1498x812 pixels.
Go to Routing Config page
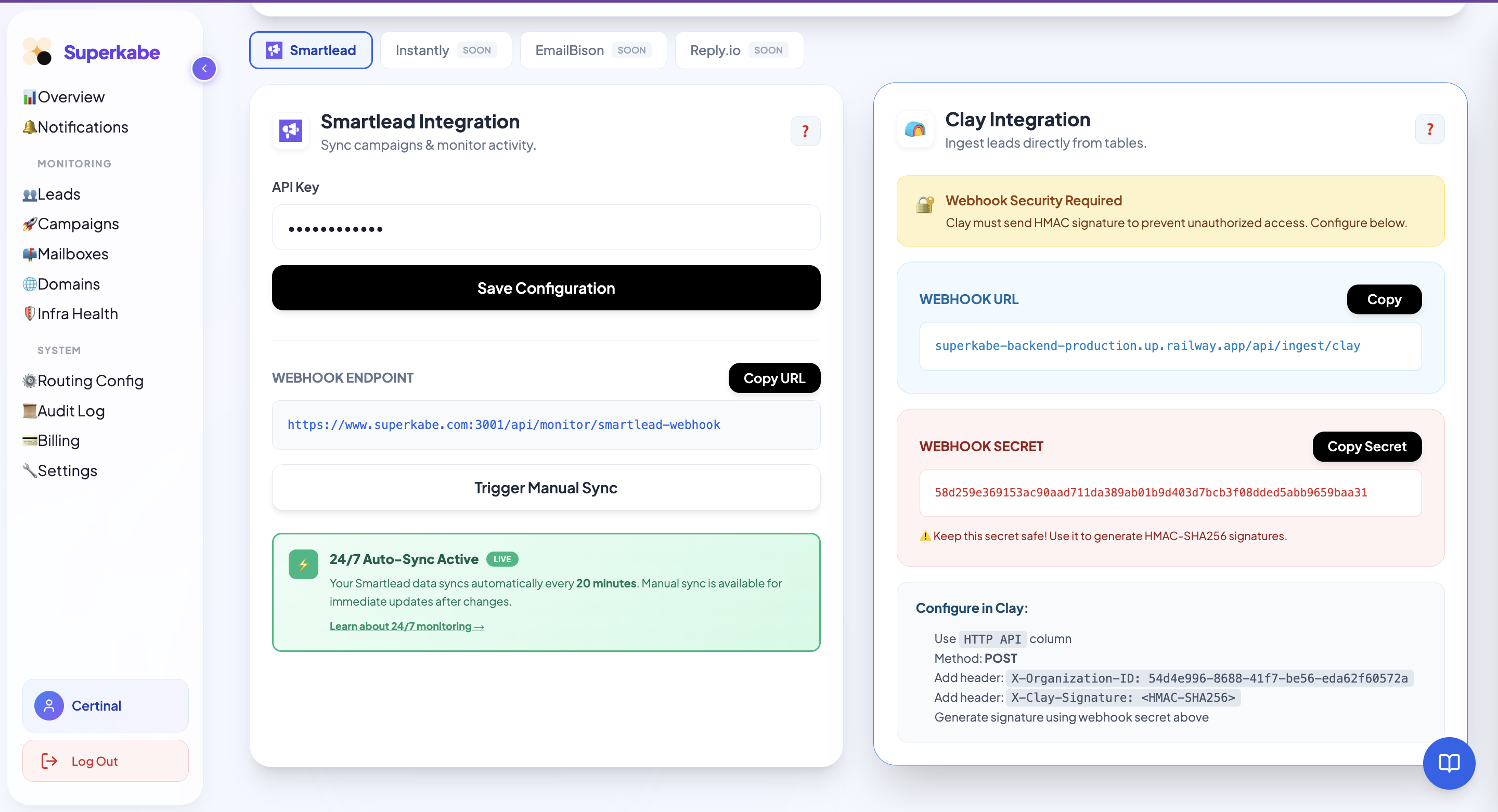click(90, 381)
